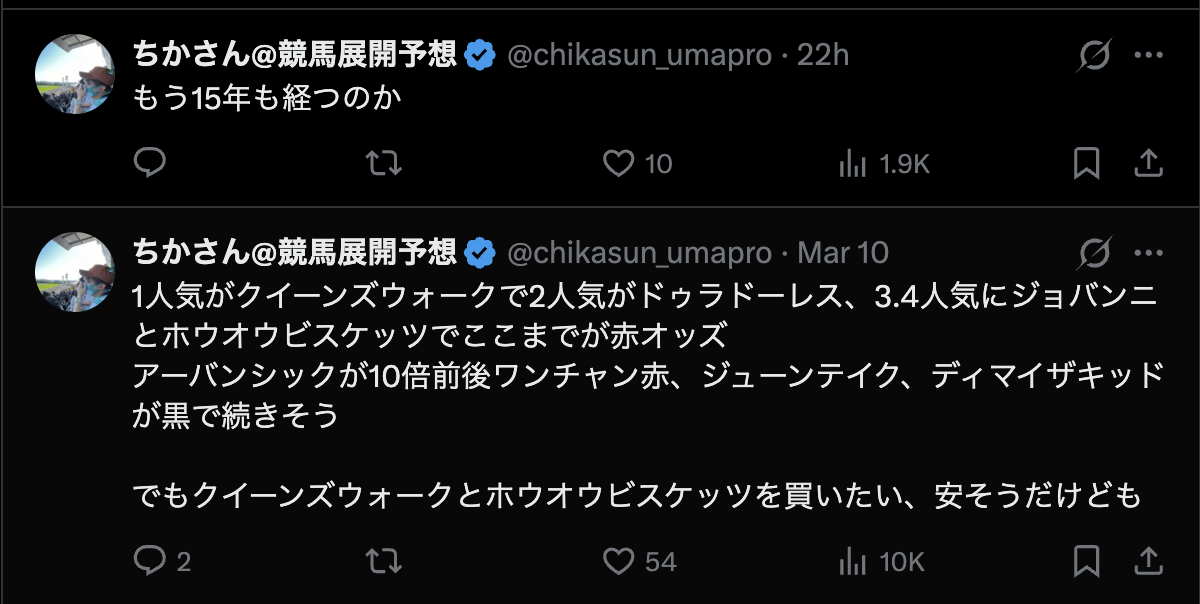This screenshot has width=1200, height=604.
Task: Like the tweet with 54 likes
Action: pos(621,561)
